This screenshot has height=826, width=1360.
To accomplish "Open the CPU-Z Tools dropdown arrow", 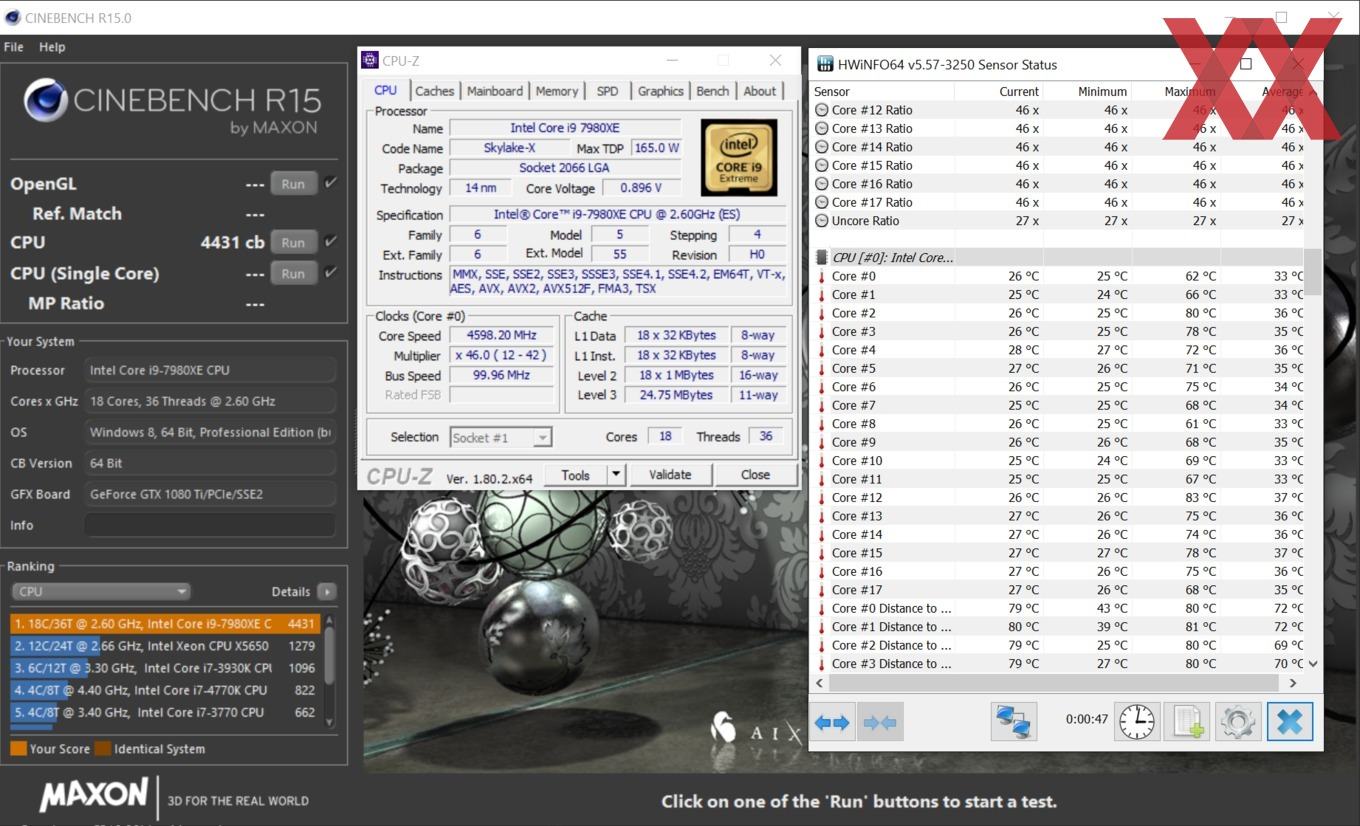I will coord(616,475).
